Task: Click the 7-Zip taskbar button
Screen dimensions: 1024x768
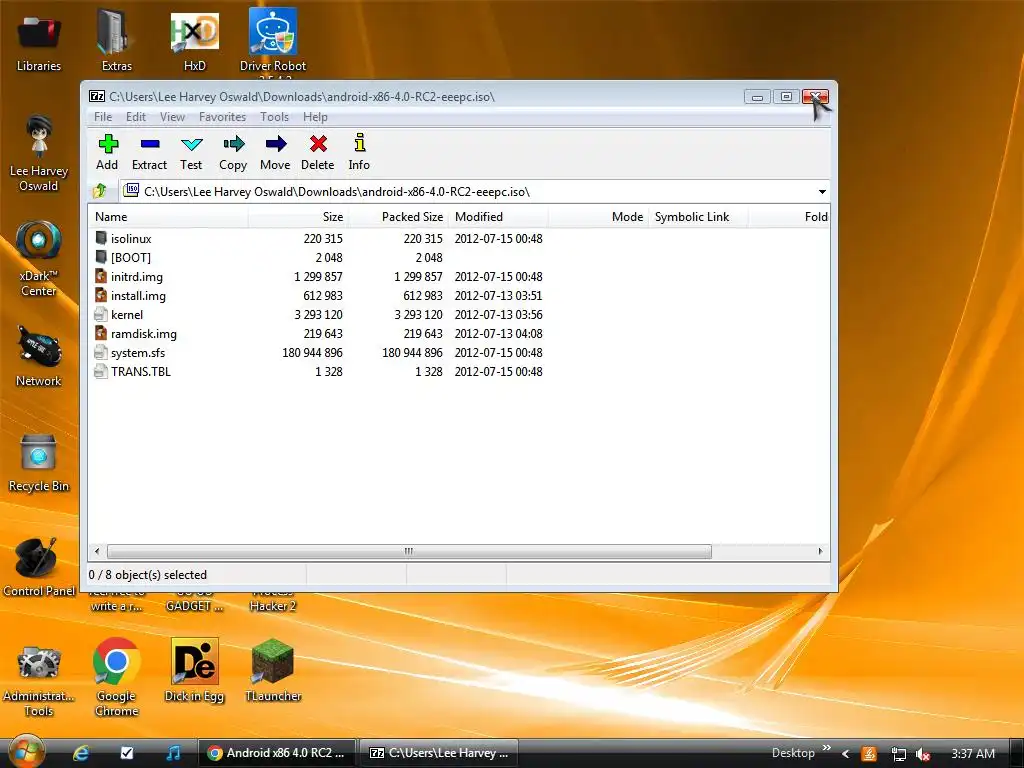Action: click(440, 753)
